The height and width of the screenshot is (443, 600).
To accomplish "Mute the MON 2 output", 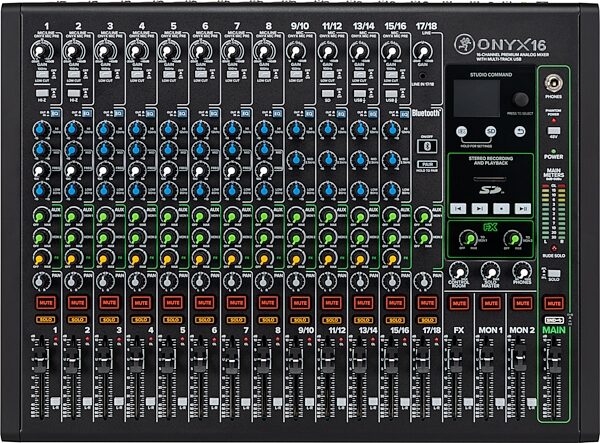I will [x=522, y=303].
